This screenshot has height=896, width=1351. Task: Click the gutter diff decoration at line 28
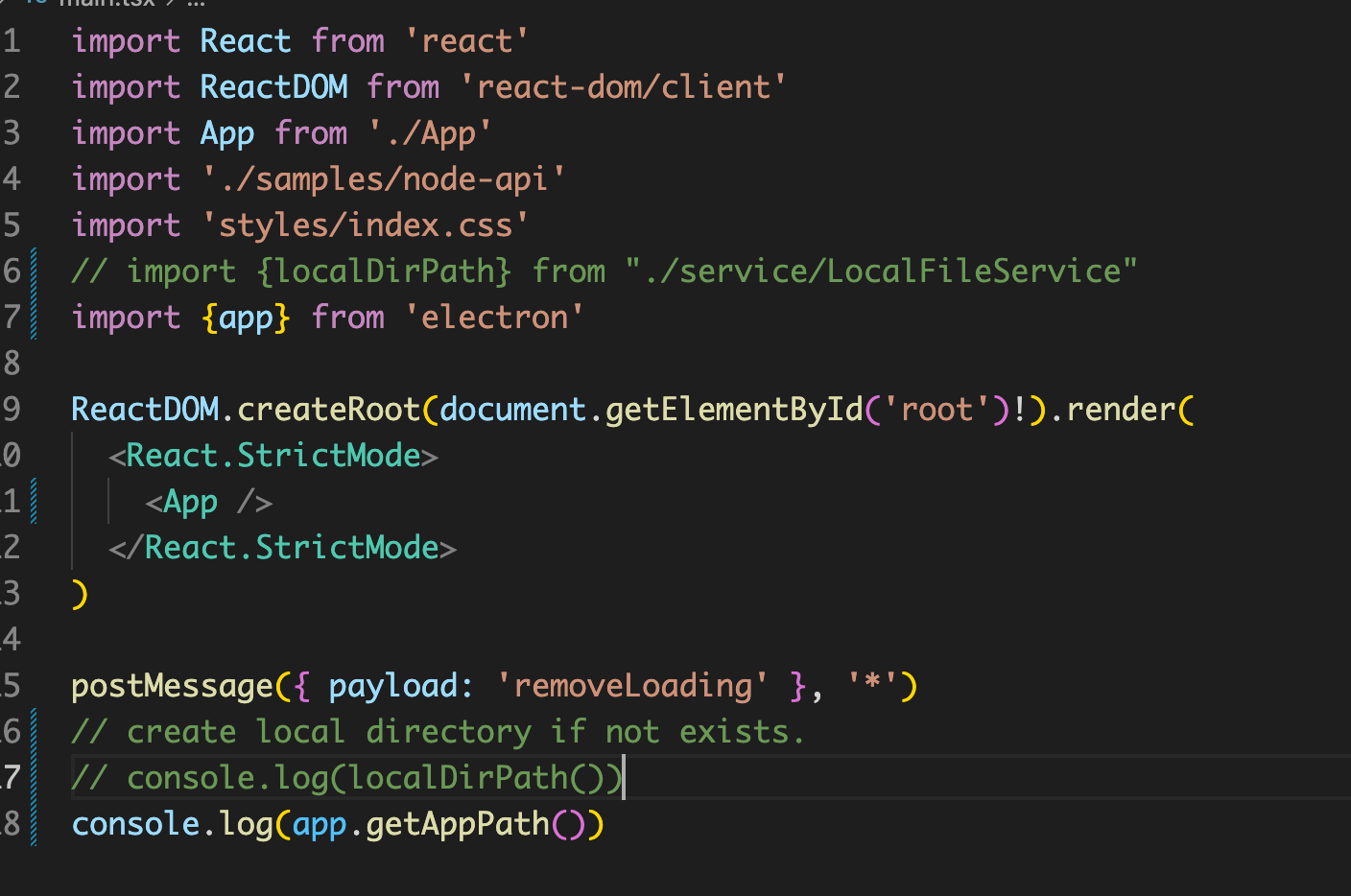35,822
